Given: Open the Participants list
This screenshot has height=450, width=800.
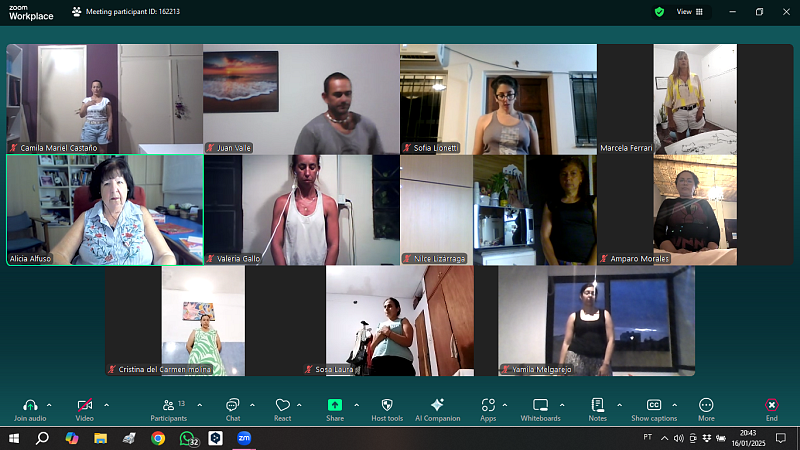Looking at the screenshot, I should click(x=167, y=405).
